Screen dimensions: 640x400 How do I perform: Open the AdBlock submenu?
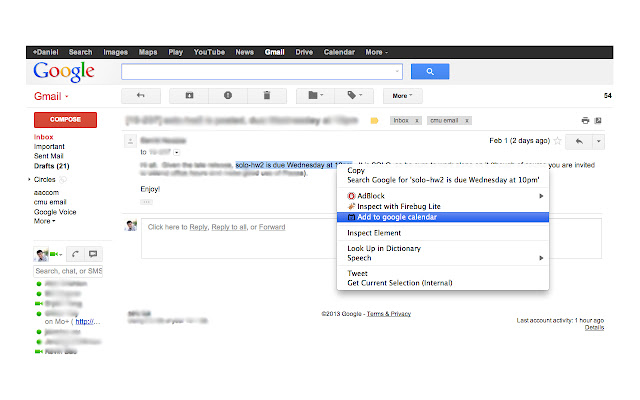(443, 196)
